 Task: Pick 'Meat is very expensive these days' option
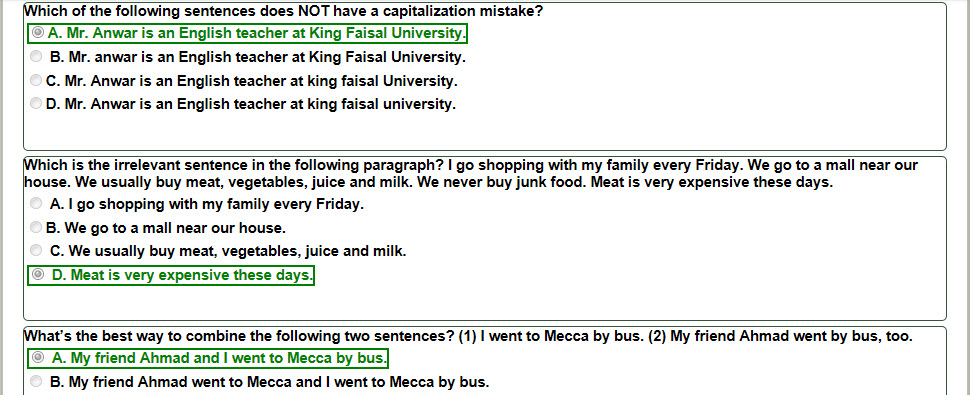click(38, 274)
